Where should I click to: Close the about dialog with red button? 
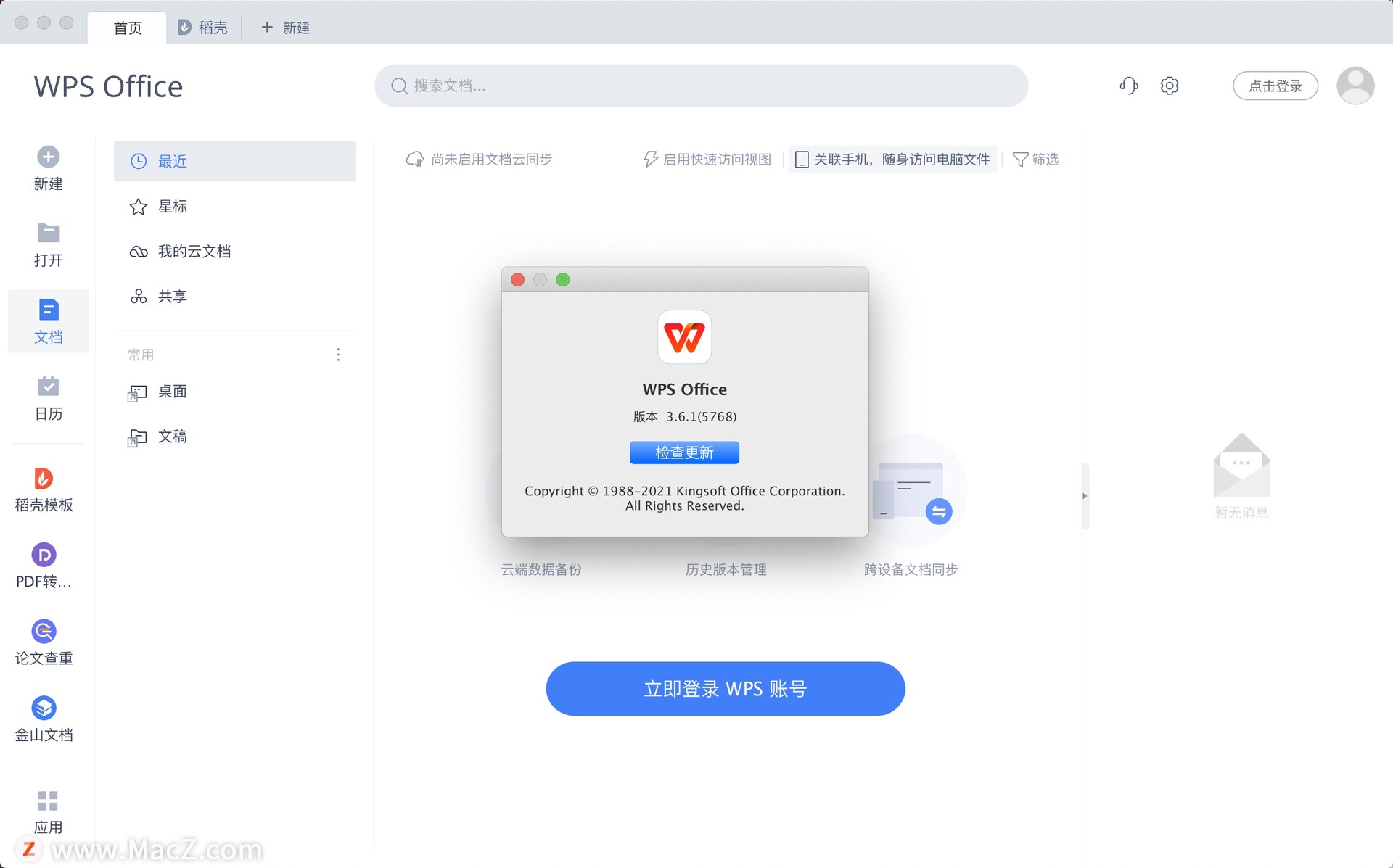pyautogui.click(x=517, y=279)
